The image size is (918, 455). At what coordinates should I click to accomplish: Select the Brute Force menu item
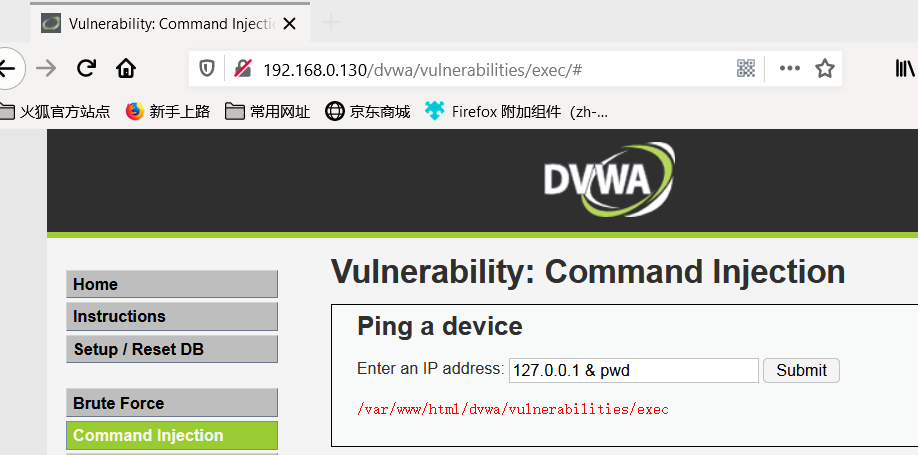coord(172,403)
